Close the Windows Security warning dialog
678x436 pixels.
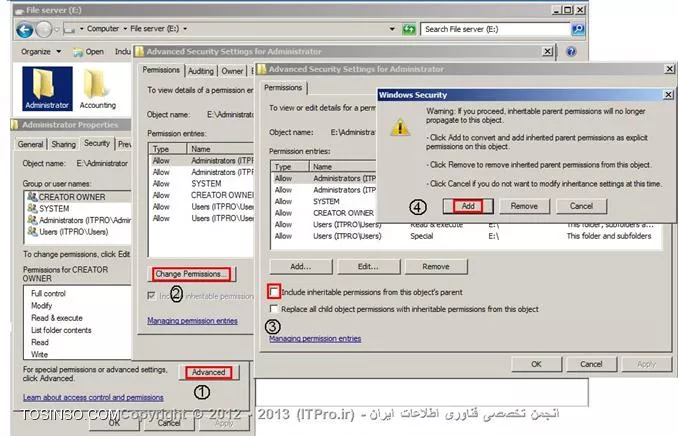668,95
